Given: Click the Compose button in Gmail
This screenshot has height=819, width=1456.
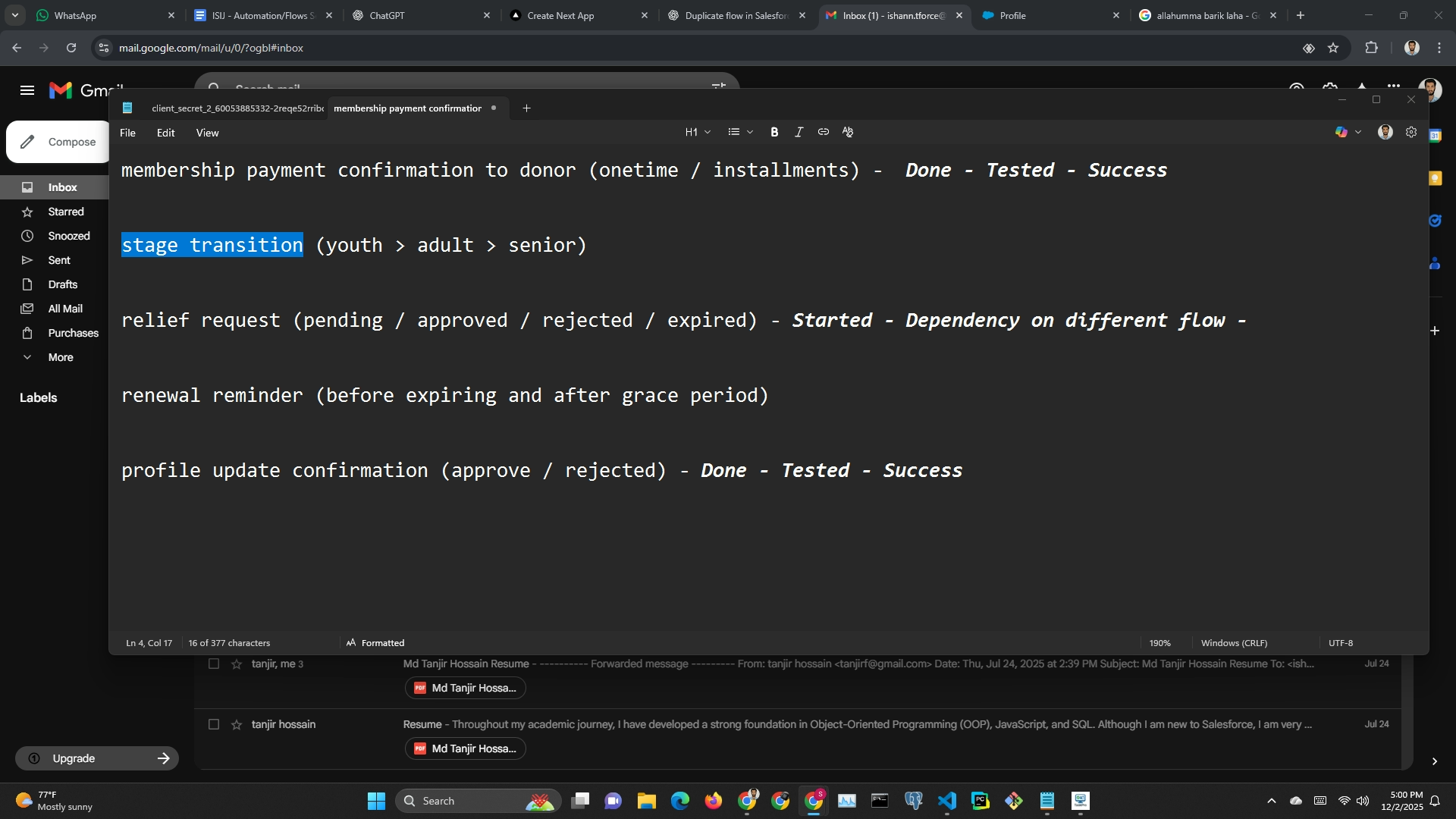Looking at the screenshot, I should click(59, 142).
